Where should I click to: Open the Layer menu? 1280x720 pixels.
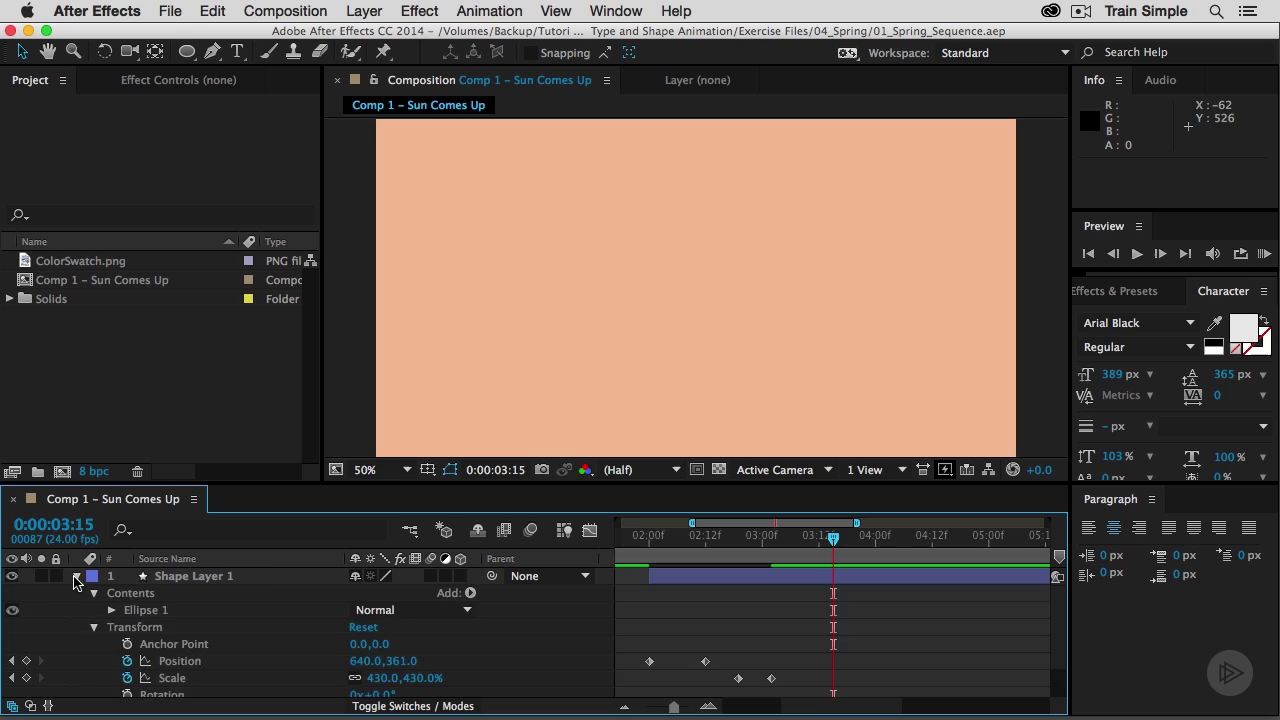(364, 11)
